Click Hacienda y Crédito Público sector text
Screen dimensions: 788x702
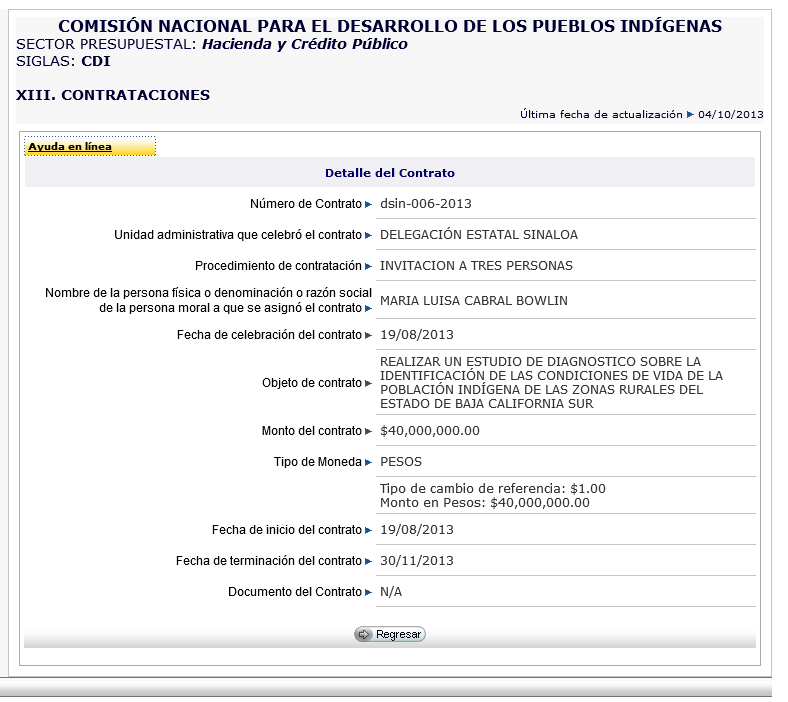coord(305,45)
